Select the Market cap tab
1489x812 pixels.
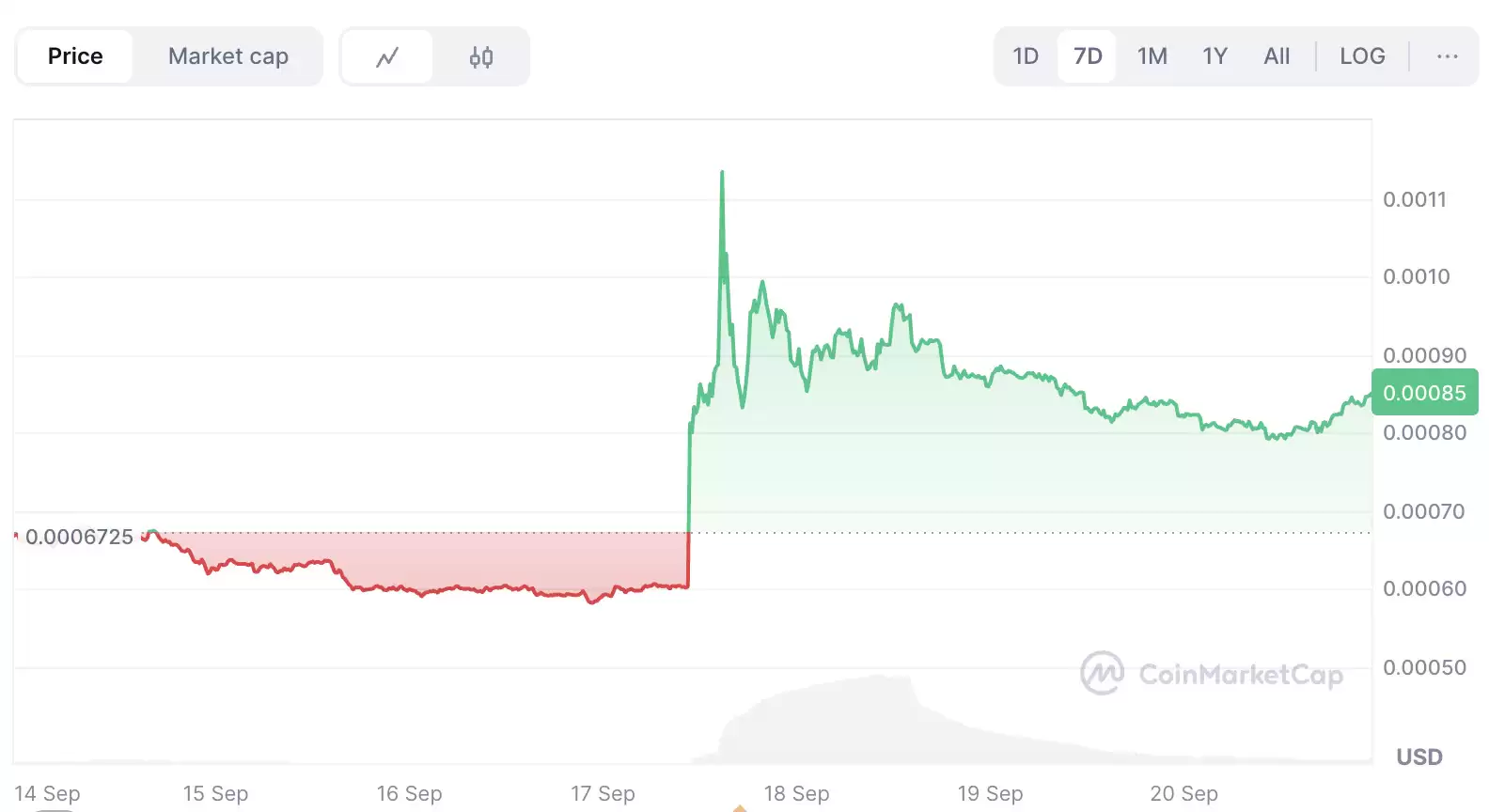(227, 56)
